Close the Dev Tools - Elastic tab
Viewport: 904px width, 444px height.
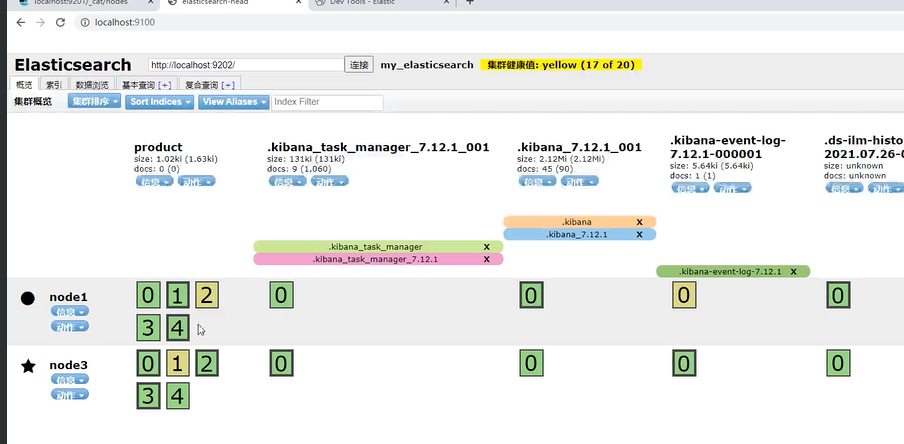(x=446, y=2)
